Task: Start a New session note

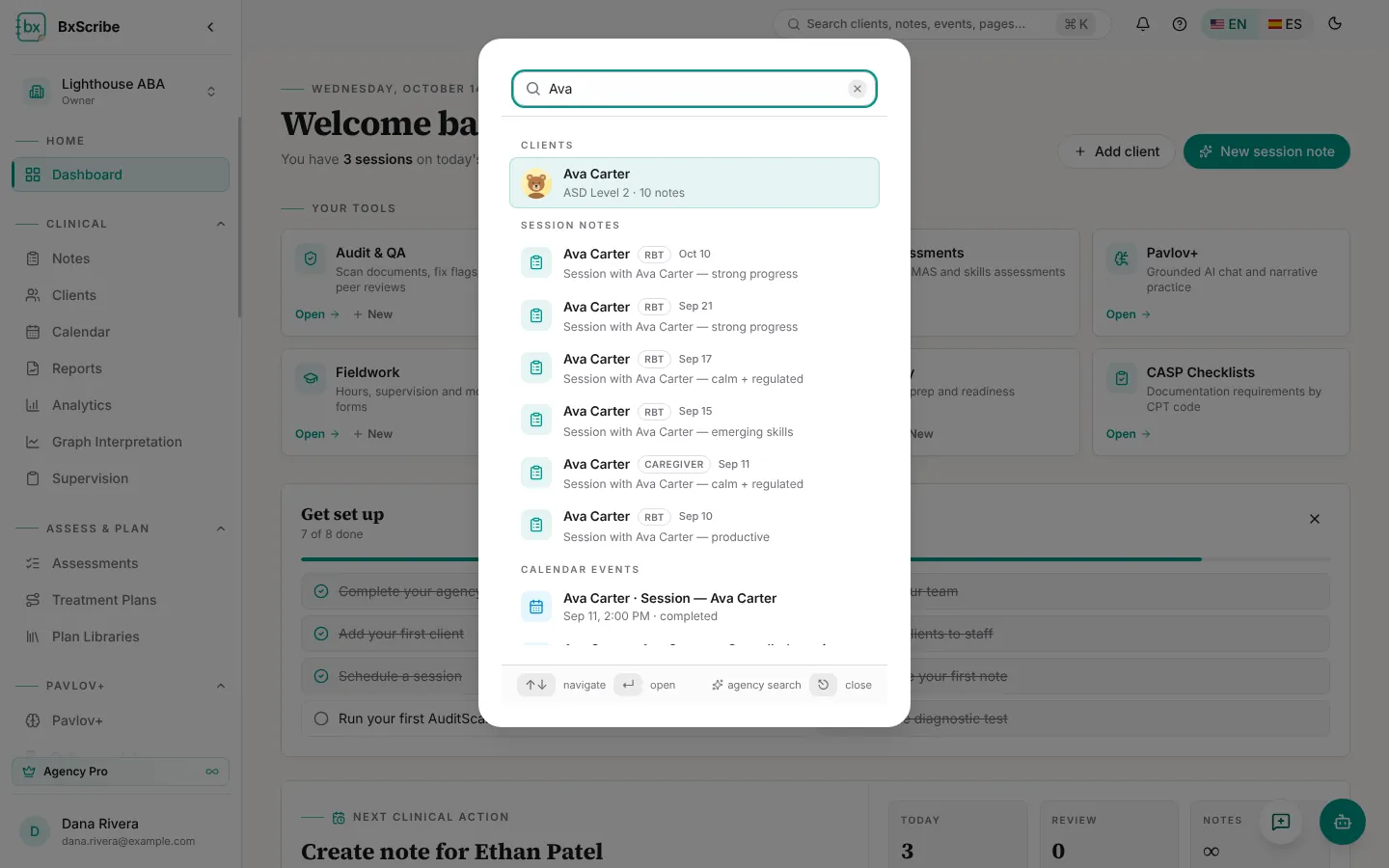Action: click(1266, 151)
